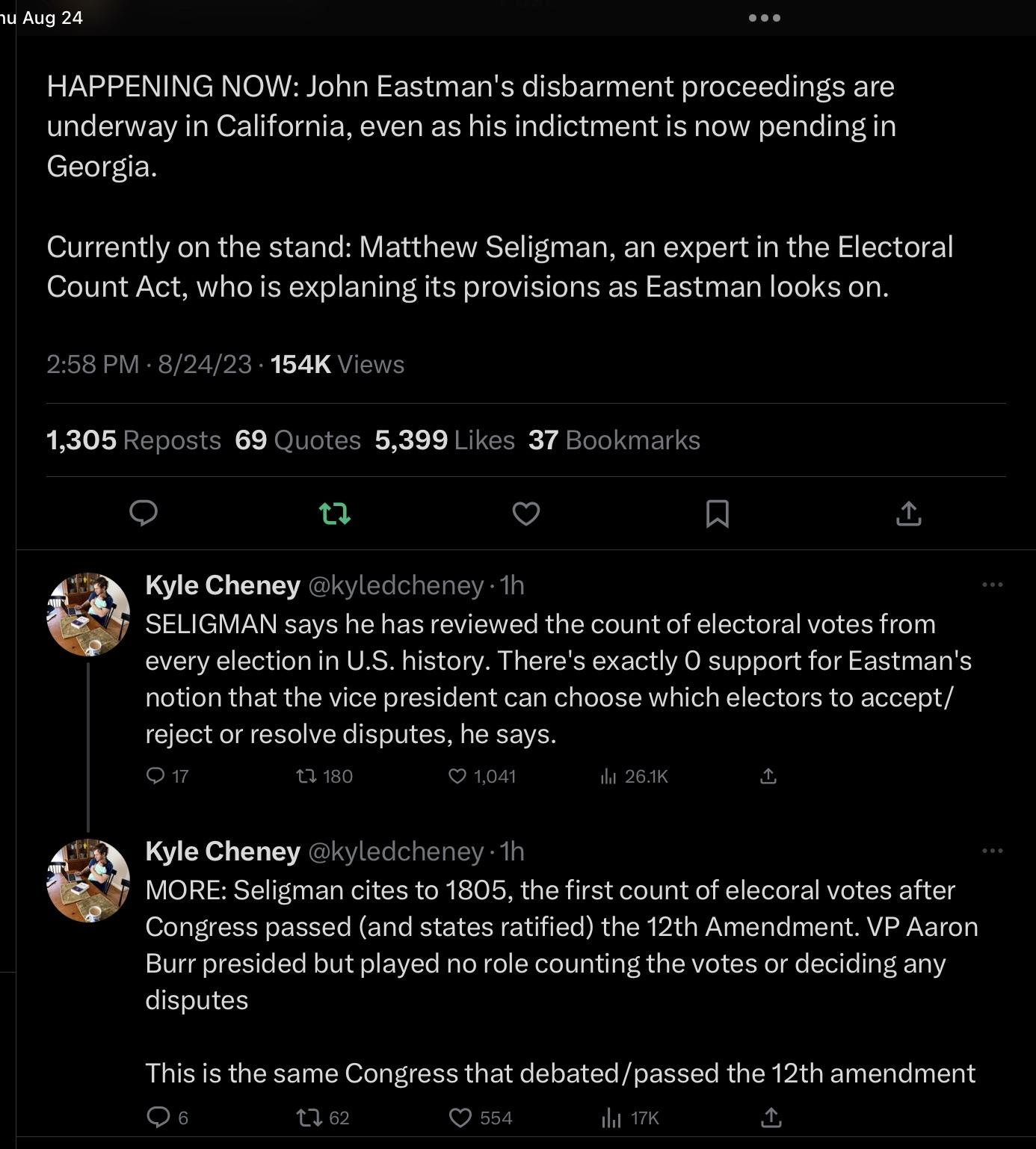Share the main post
Screen dimensions: 1036x1149
909,514
